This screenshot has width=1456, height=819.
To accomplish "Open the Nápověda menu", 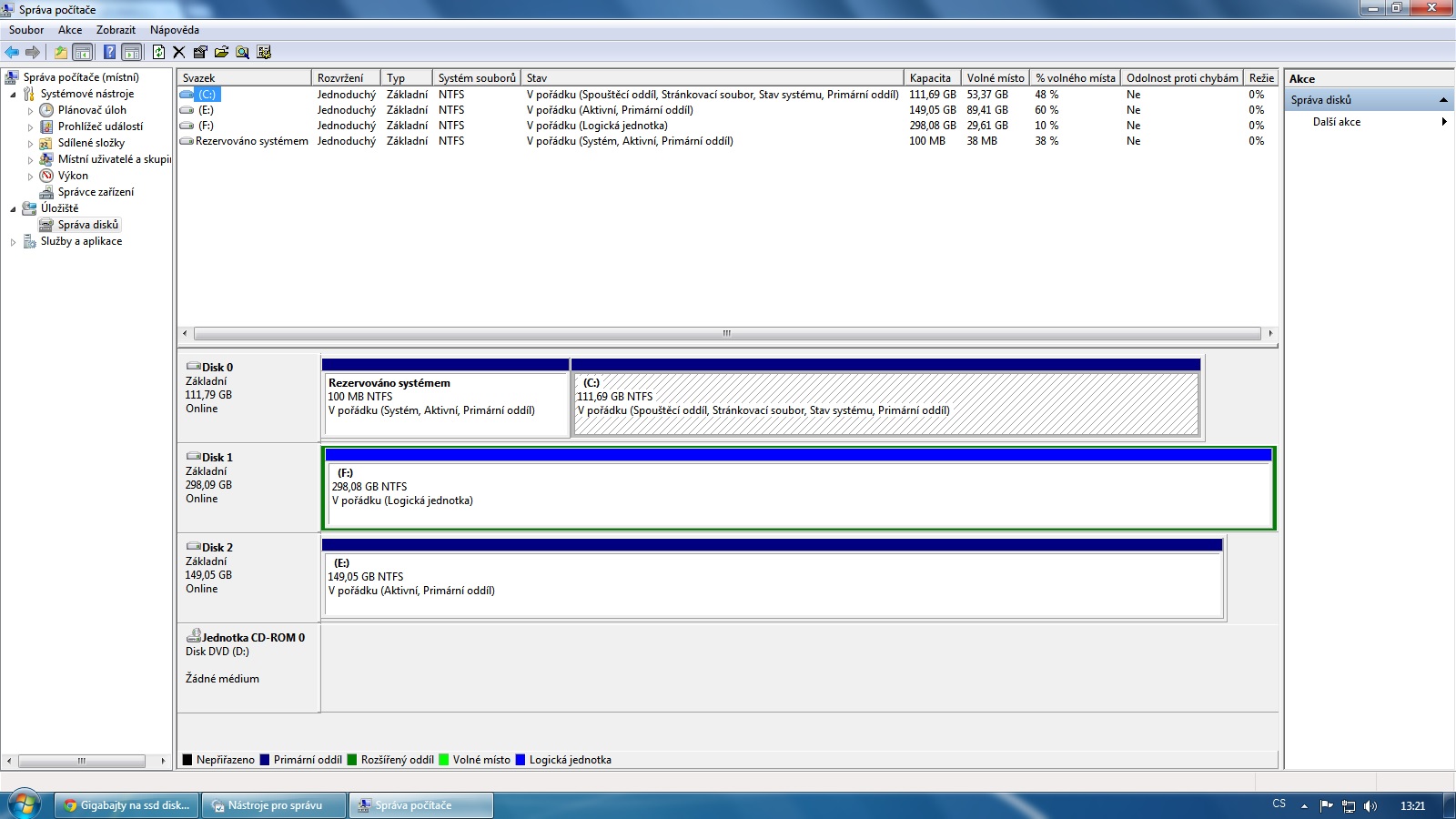I will coord(175,30).
